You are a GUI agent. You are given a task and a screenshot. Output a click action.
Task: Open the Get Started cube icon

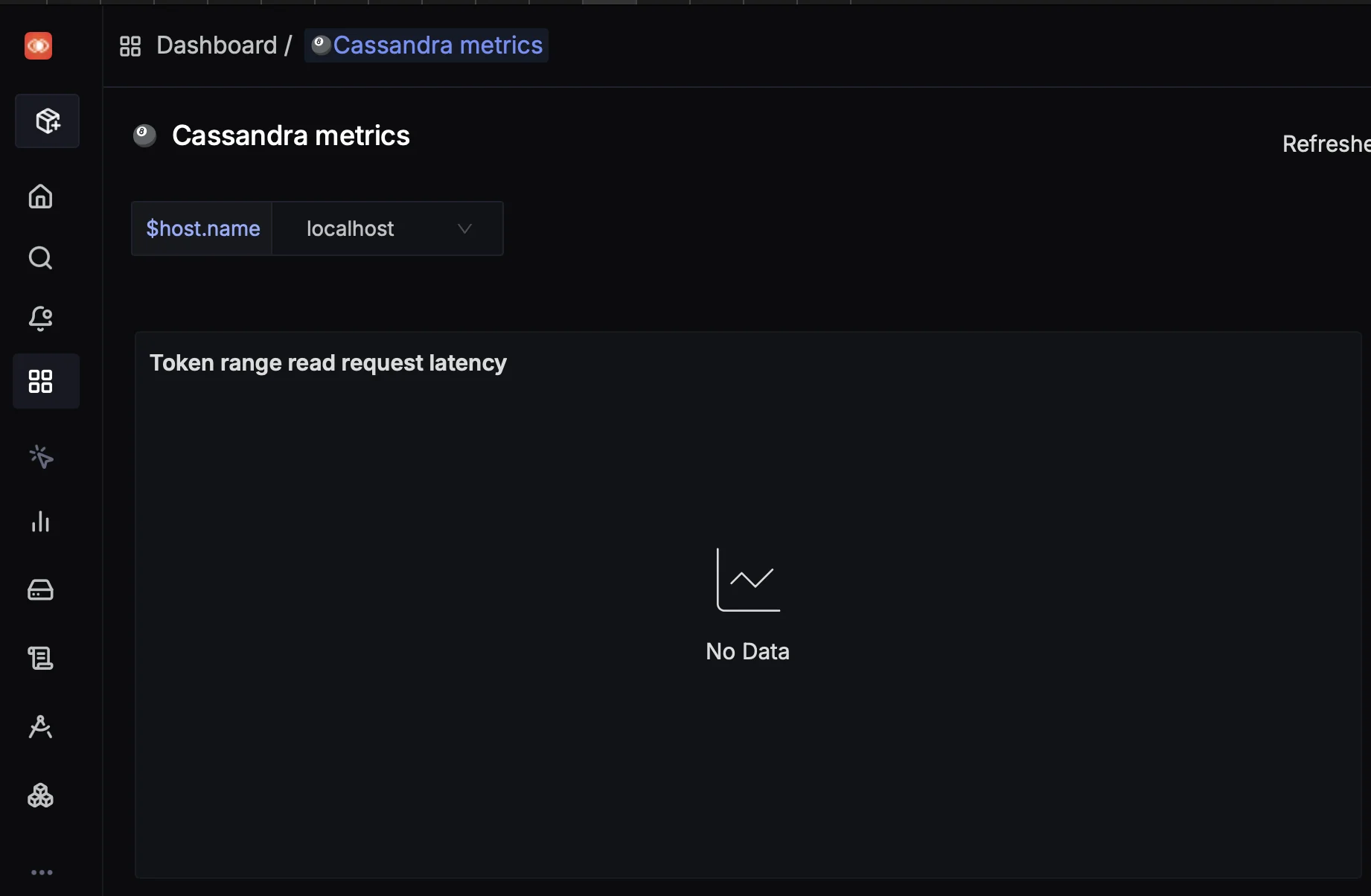click(48, 121)
